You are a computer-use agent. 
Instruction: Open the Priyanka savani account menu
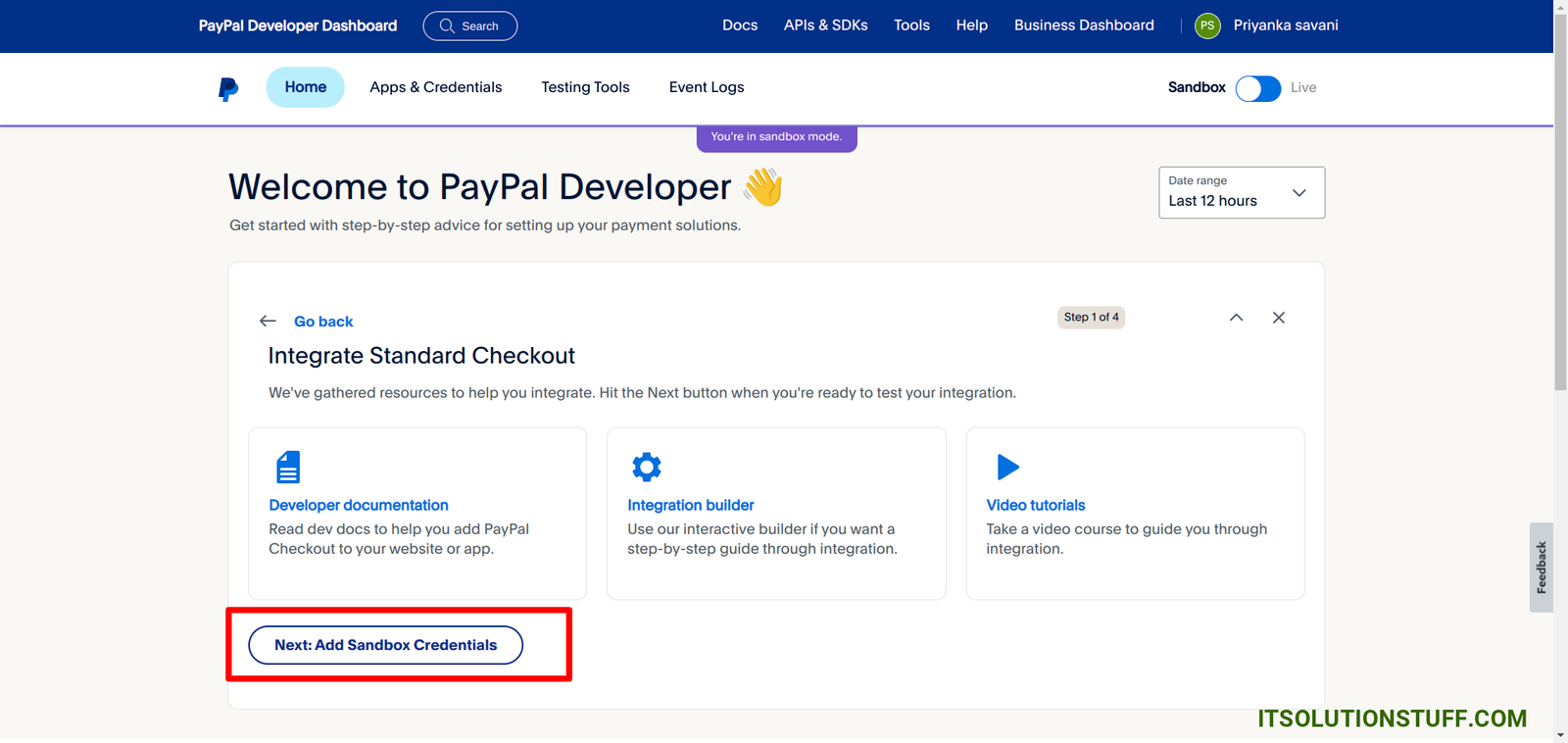click(x=1285, y=25)
